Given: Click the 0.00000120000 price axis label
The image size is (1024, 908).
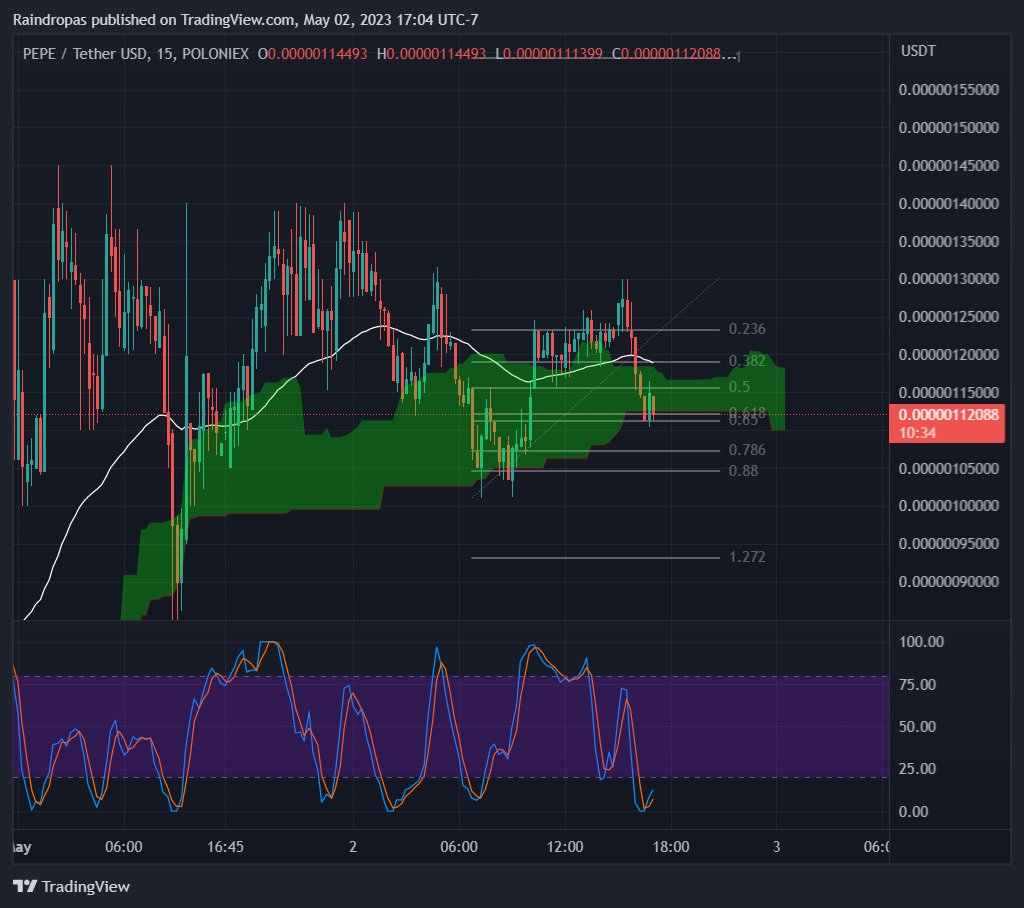Looking at the screenshot, I should click(948, 354).
